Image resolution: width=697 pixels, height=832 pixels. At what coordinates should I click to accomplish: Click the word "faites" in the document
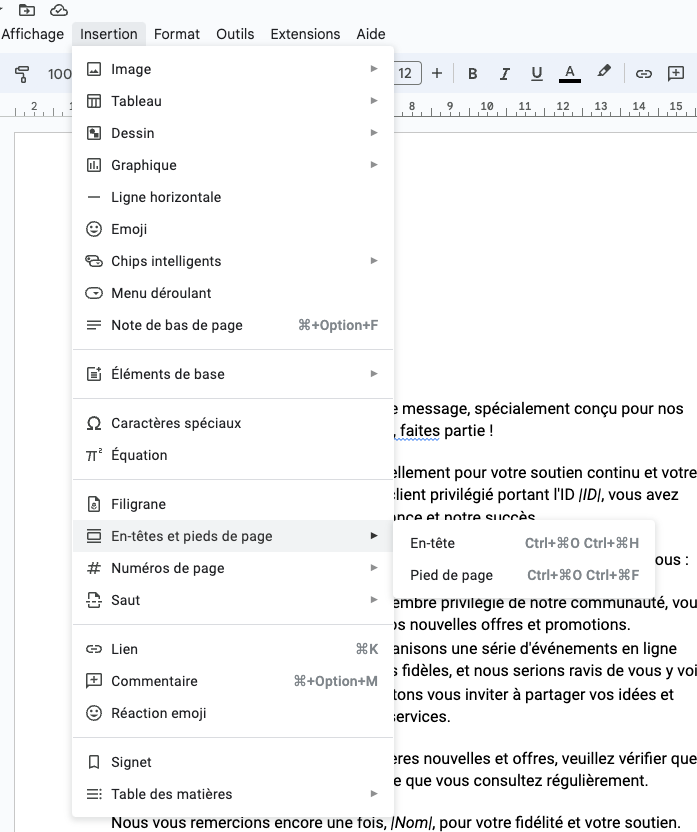pos(421,430)
